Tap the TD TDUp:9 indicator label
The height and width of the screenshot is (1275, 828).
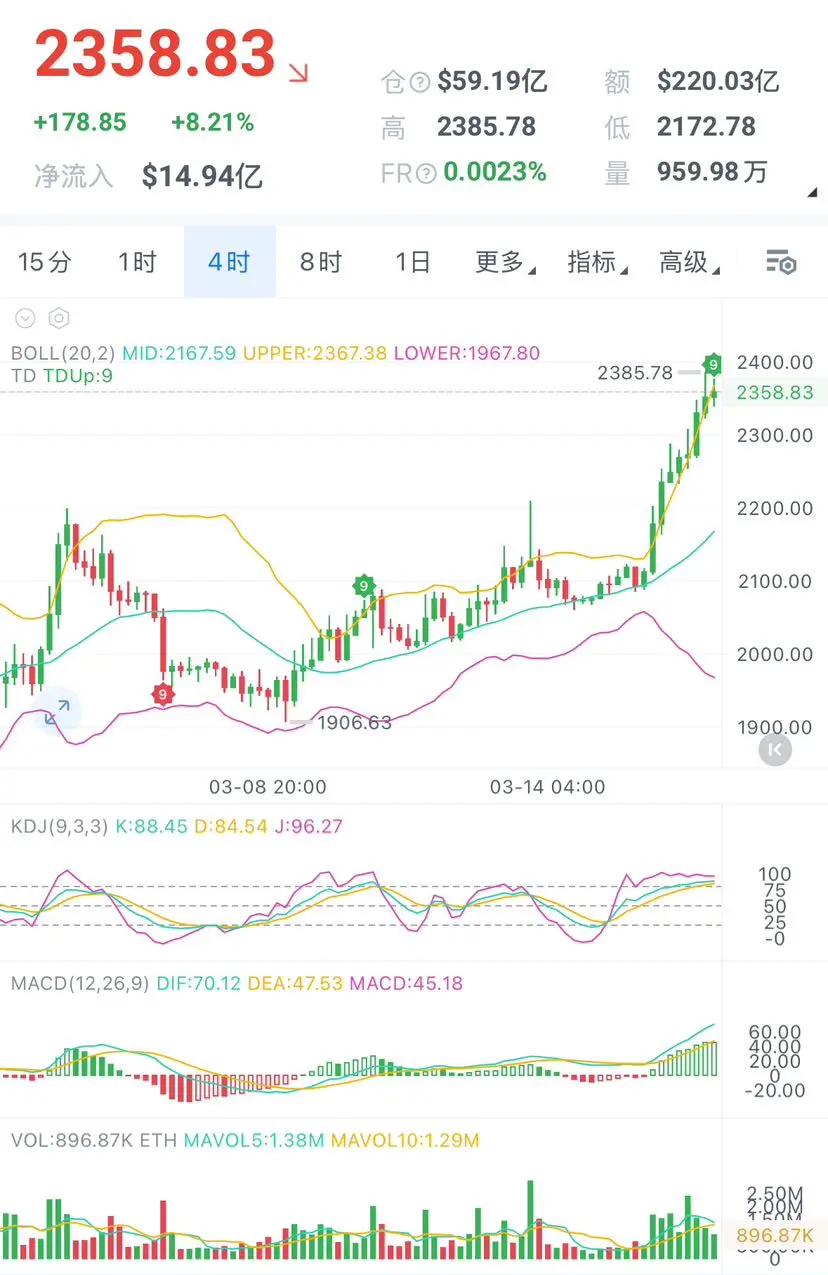point(62,377)
